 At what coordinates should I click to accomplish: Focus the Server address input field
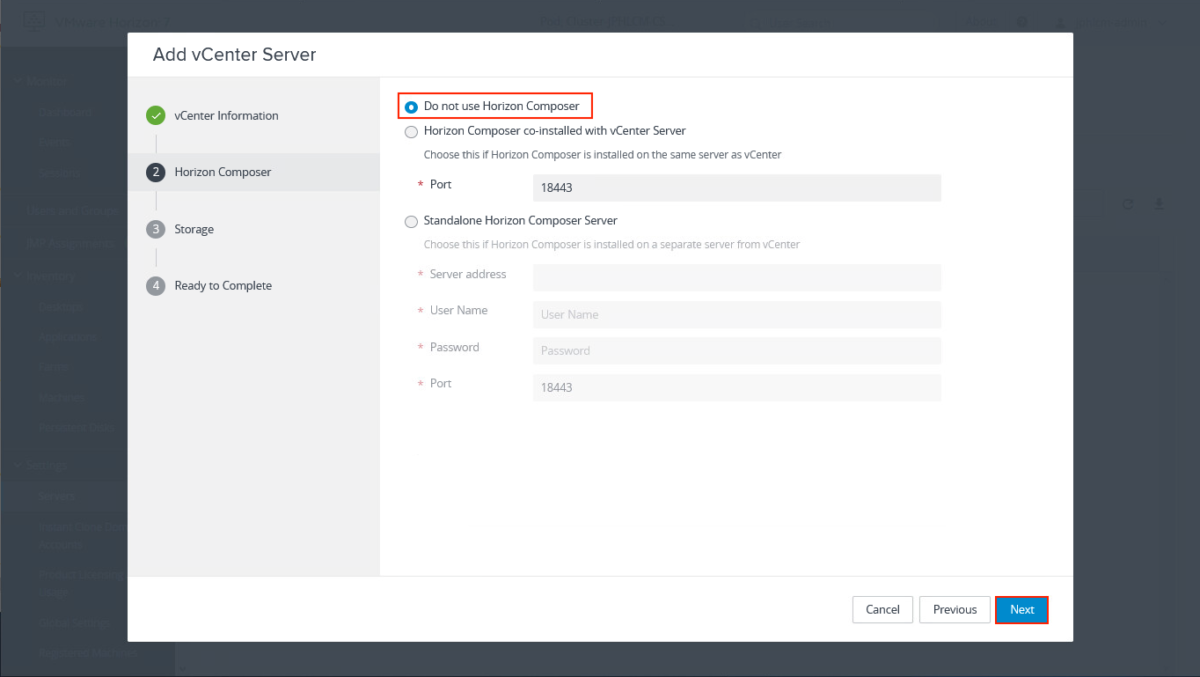click(x=737, y=277)
